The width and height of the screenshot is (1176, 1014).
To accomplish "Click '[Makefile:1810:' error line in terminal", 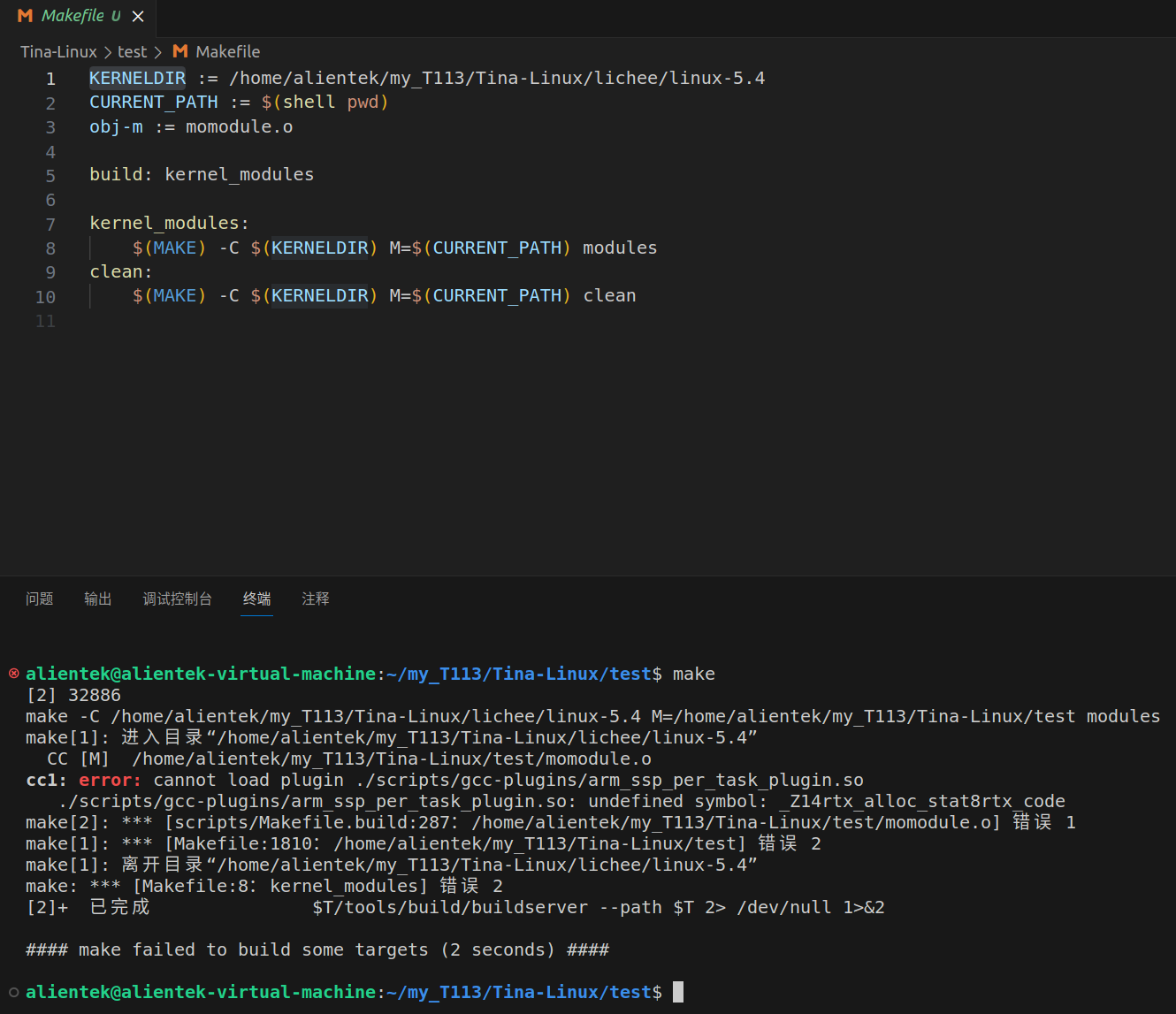I will pyautogui.click(x=424, y=843).
